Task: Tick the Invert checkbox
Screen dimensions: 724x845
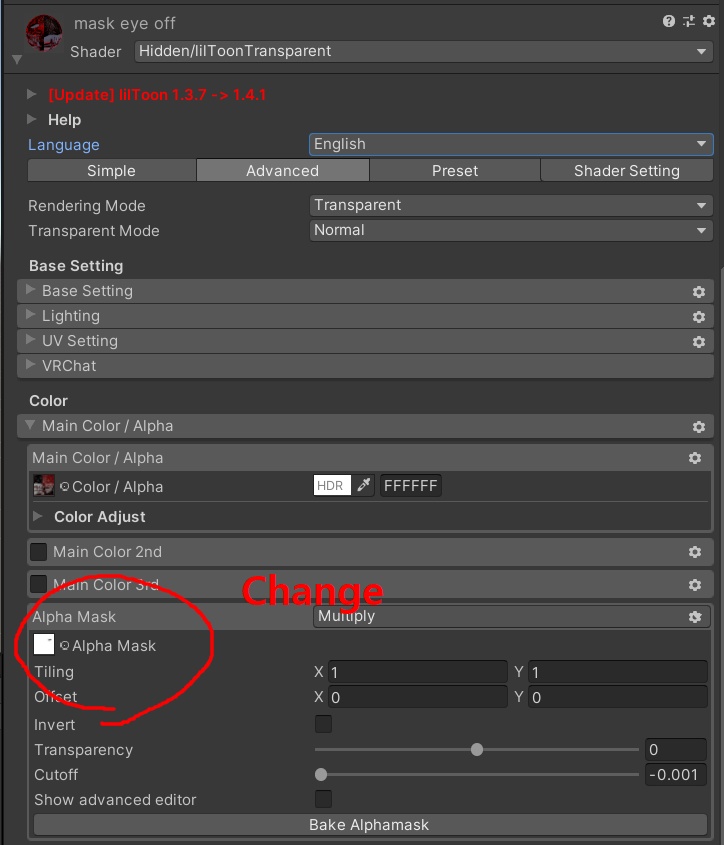Action: [323, 724]
